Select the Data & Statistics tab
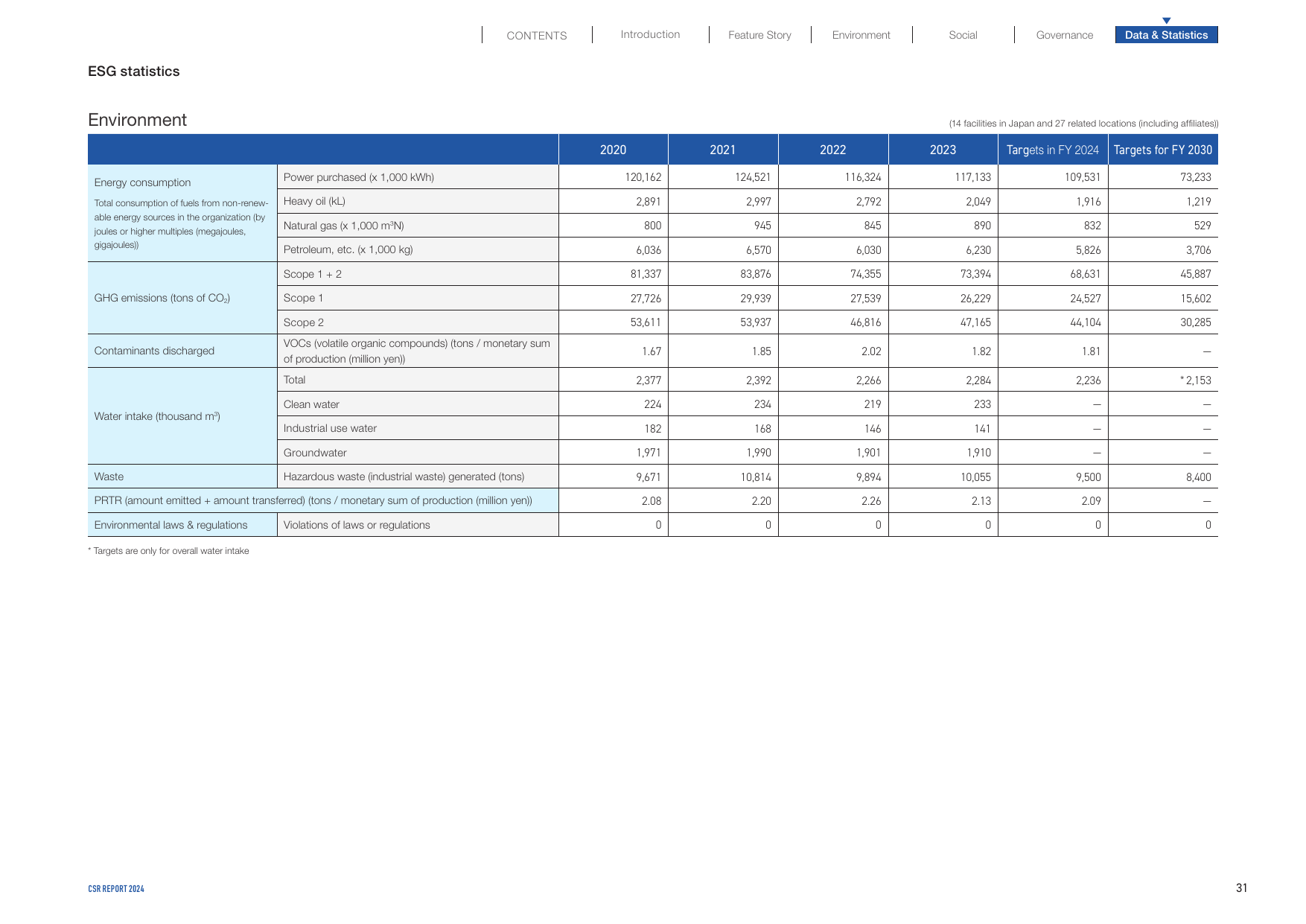The height and width of the screenshot is (924, 1306). [x=1166, y=35]
